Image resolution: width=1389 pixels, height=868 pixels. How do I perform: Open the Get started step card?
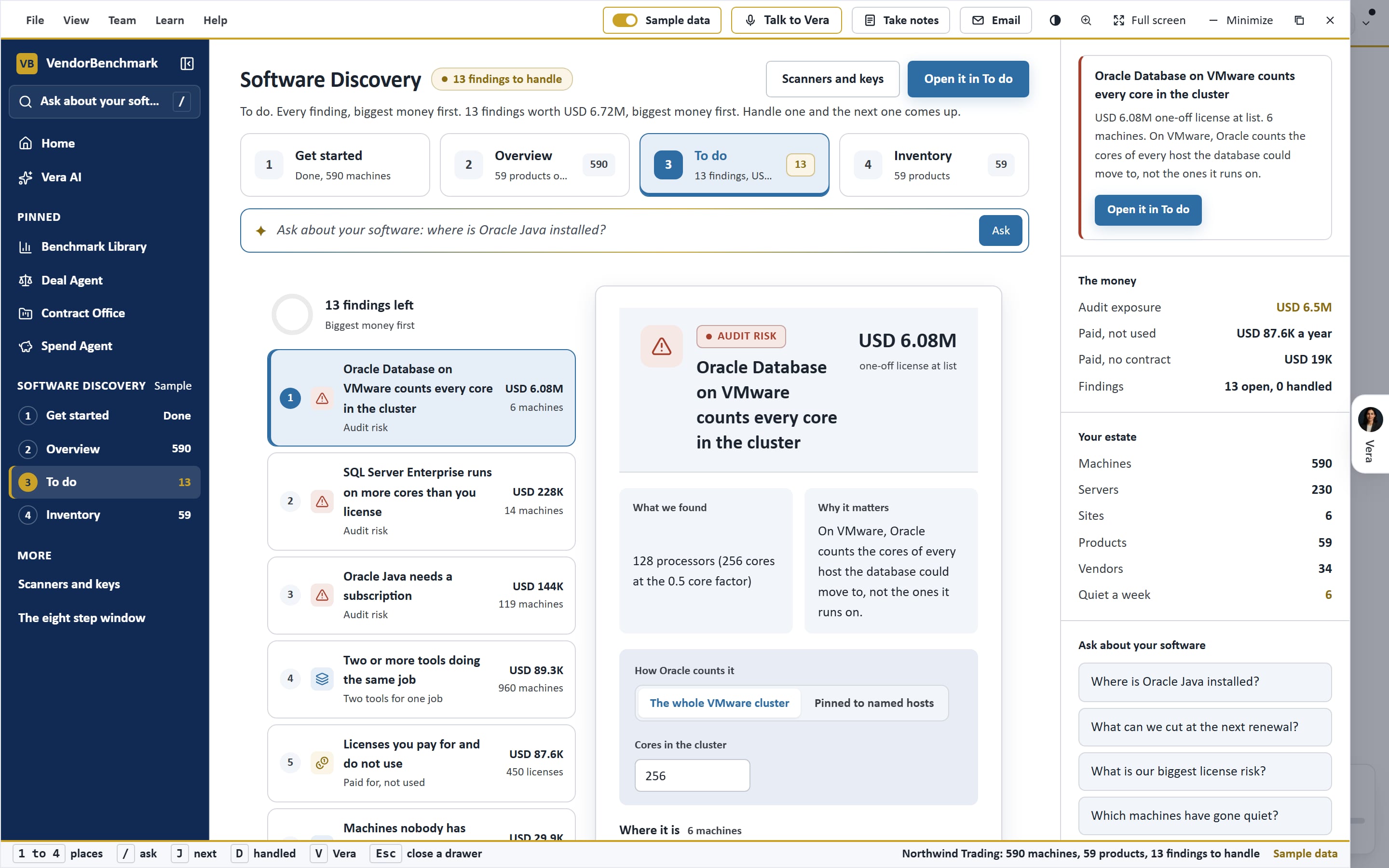click(335, 165)
